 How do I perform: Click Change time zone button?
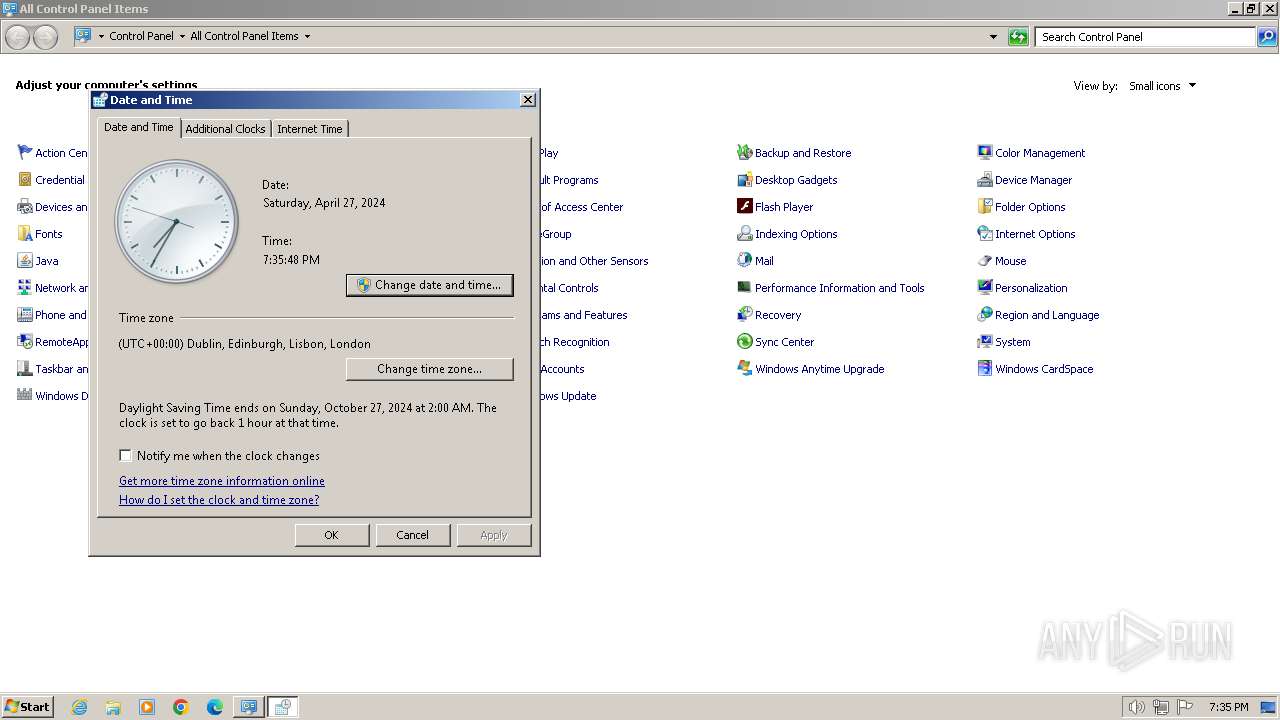tap(430, 369)
